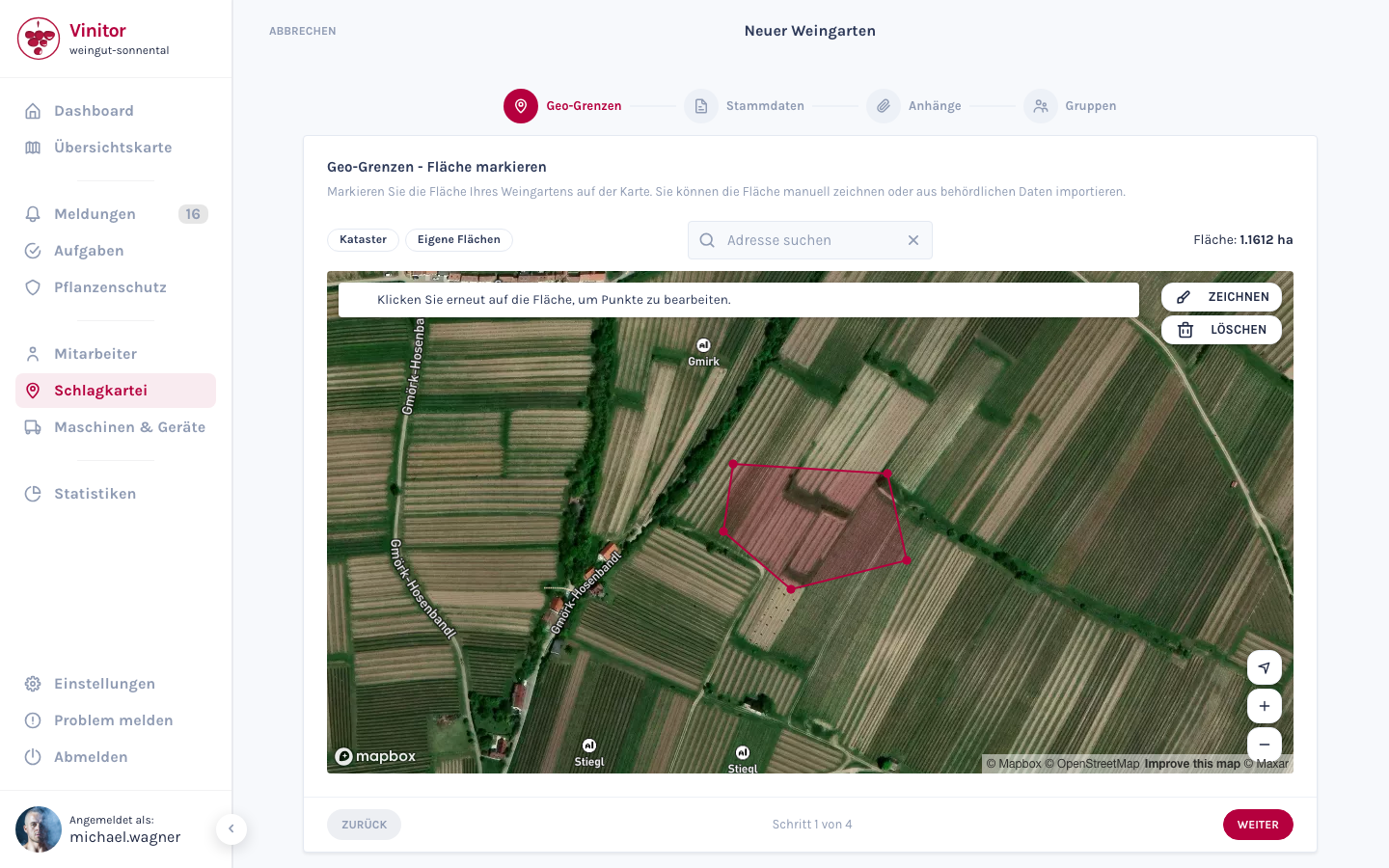The height and width of the screenshot is (868, 1389).
Task: Open Meldungen notifications
Action: (116, 214)
